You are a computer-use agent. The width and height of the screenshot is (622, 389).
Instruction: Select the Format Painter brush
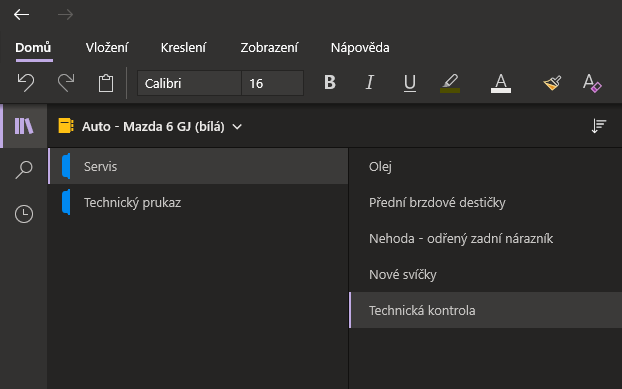coord(552,83)
